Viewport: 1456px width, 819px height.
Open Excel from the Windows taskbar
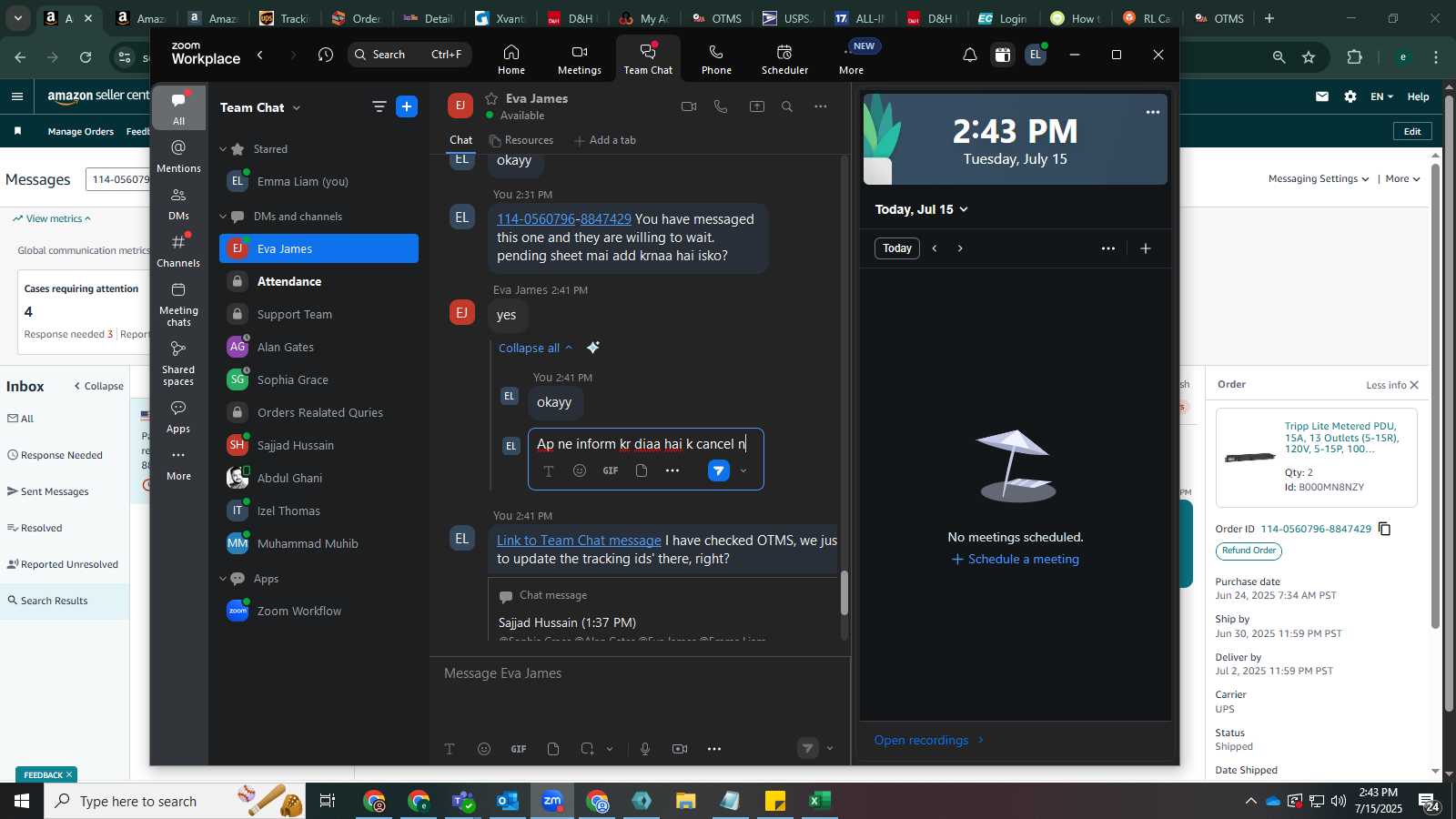[819, 801]
